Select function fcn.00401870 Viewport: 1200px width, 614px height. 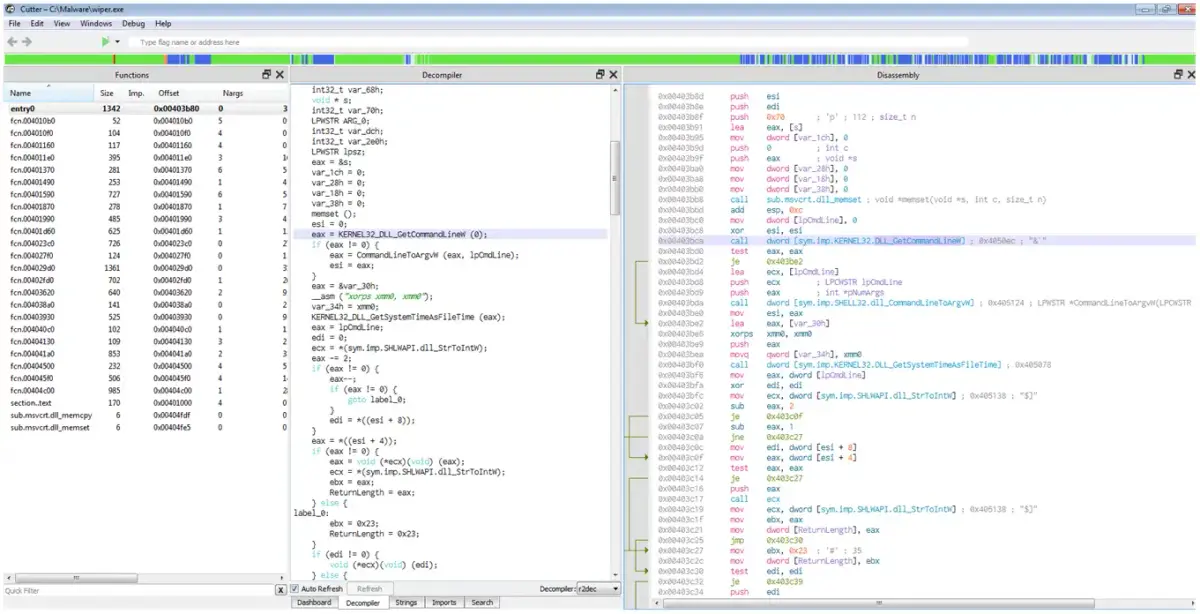pyautogui.click(x=146, y=206)
